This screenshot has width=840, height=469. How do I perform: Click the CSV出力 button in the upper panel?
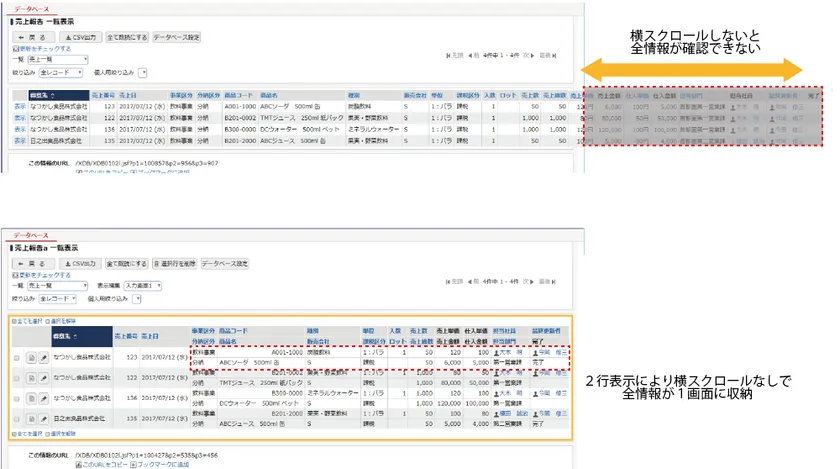[79, 37]
